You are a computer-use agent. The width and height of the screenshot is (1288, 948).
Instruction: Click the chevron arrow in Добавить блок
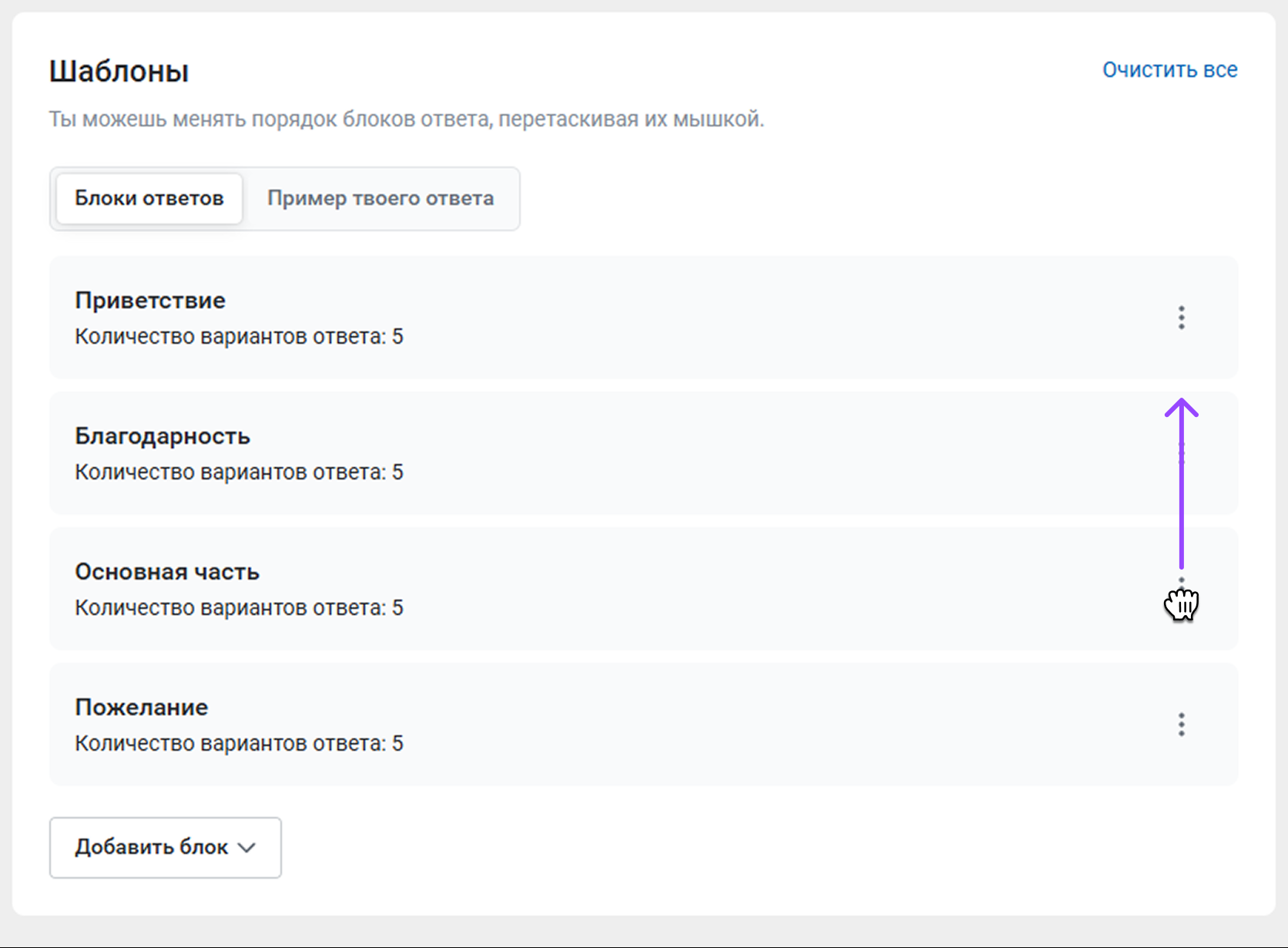(x=247, y=848)
